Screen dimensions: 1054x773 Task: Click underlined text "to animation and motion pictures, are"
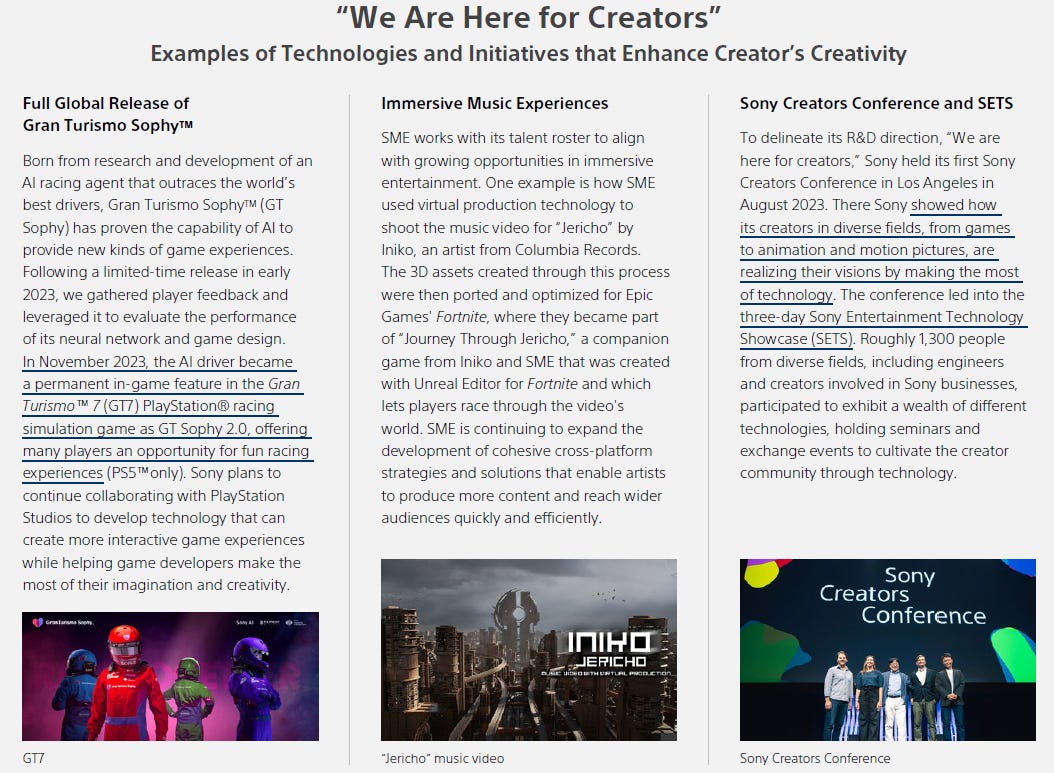[867, 250]
